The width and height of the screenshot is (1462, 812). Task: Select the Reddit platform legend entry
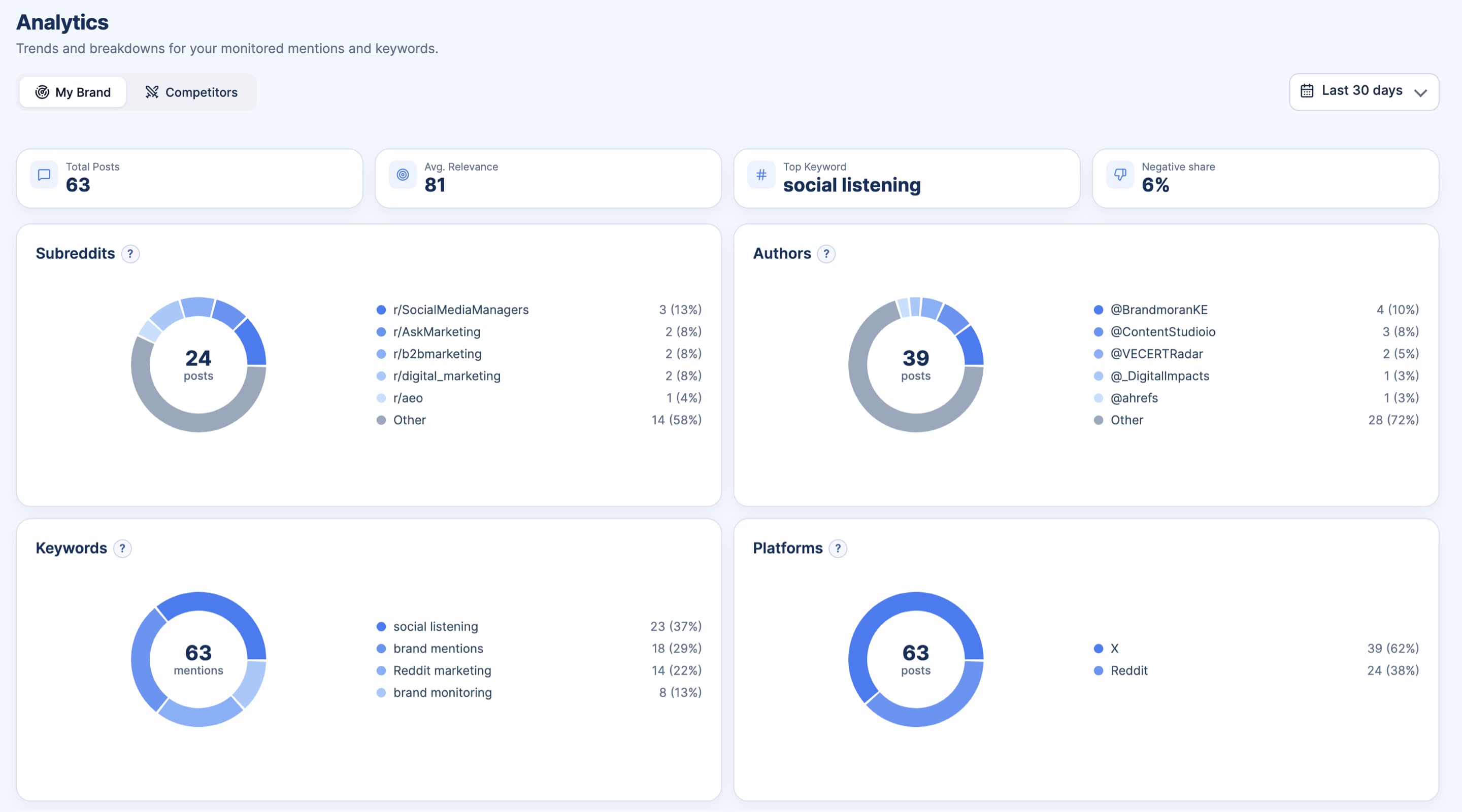(x=1256, y=671)
